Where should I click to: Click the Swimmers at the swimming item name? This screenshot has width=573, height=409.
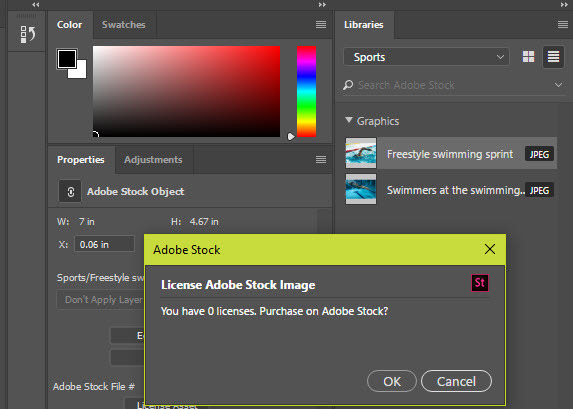[x=456, y=190]
